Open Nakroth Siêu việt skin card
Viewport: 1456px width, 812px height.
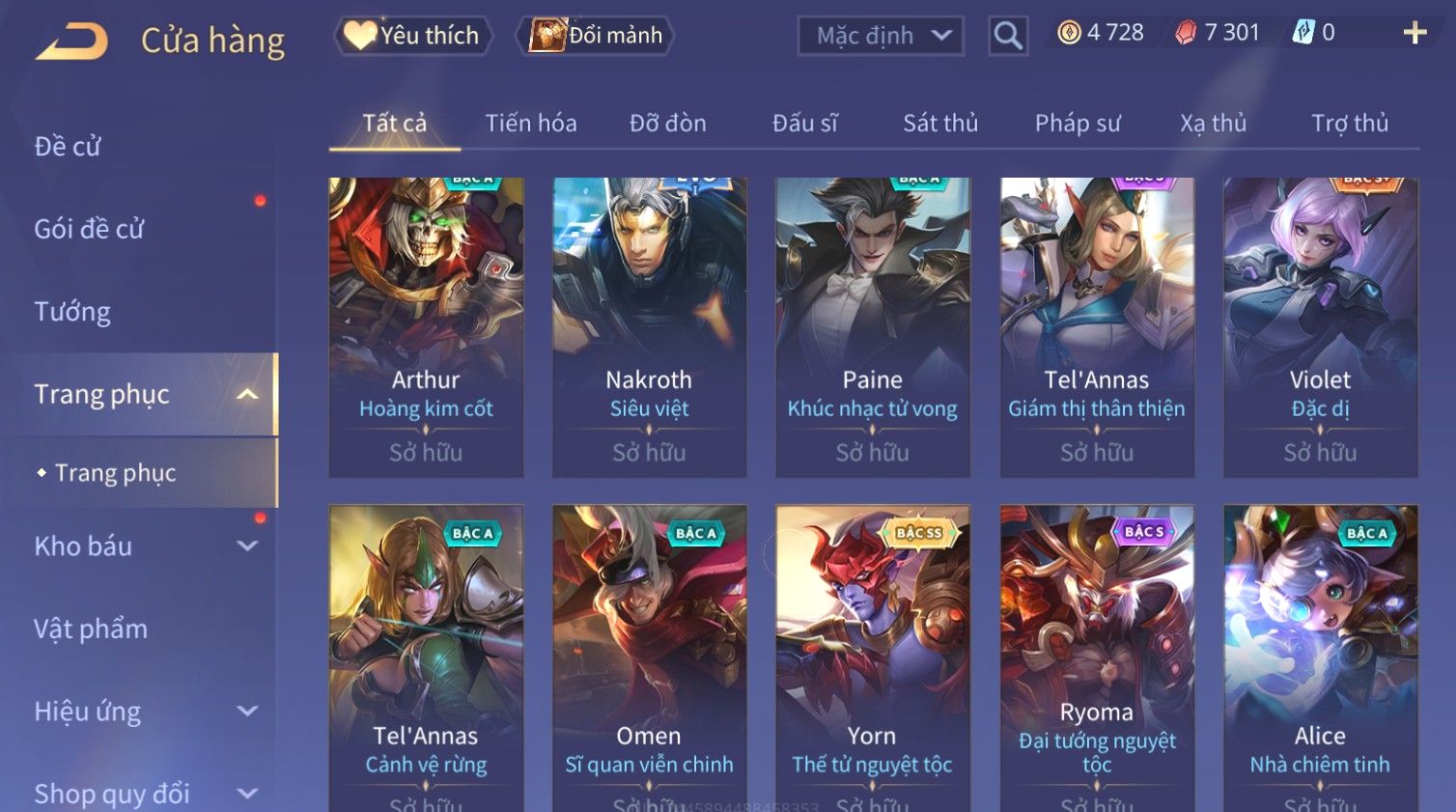[649, 327]
